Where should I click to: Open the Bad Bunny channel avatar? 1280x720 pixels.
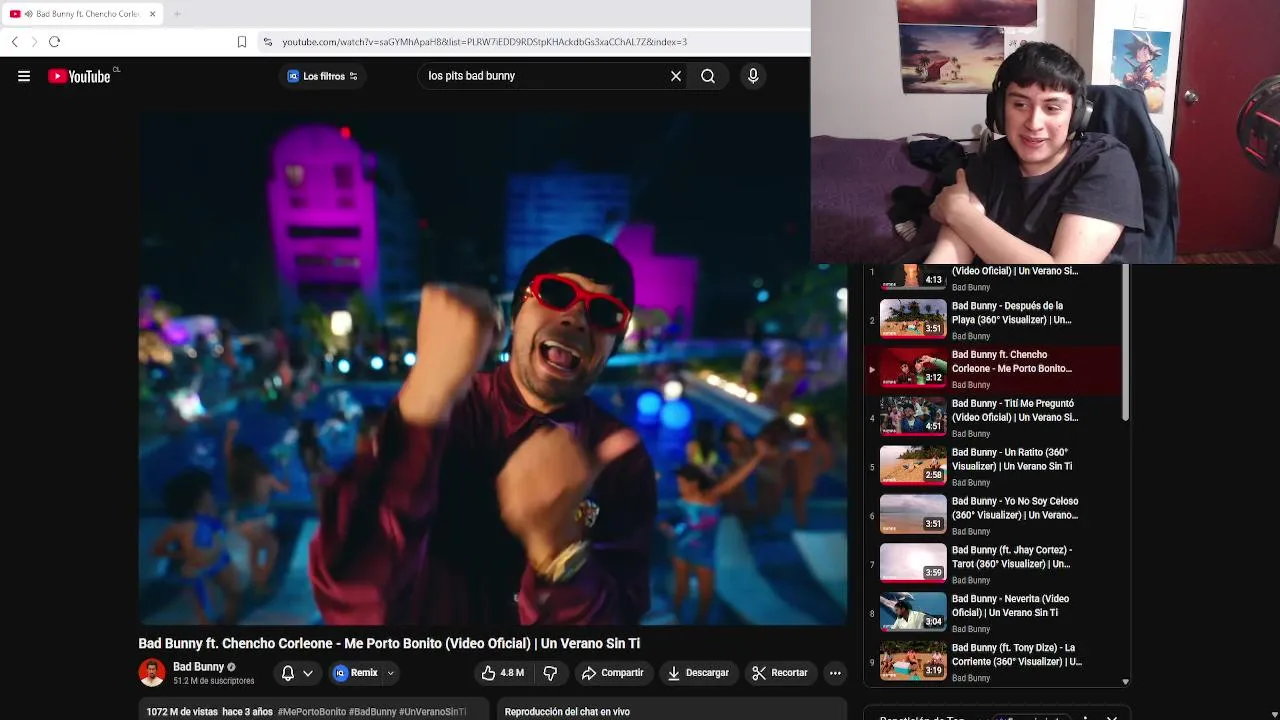pos(152,673)
